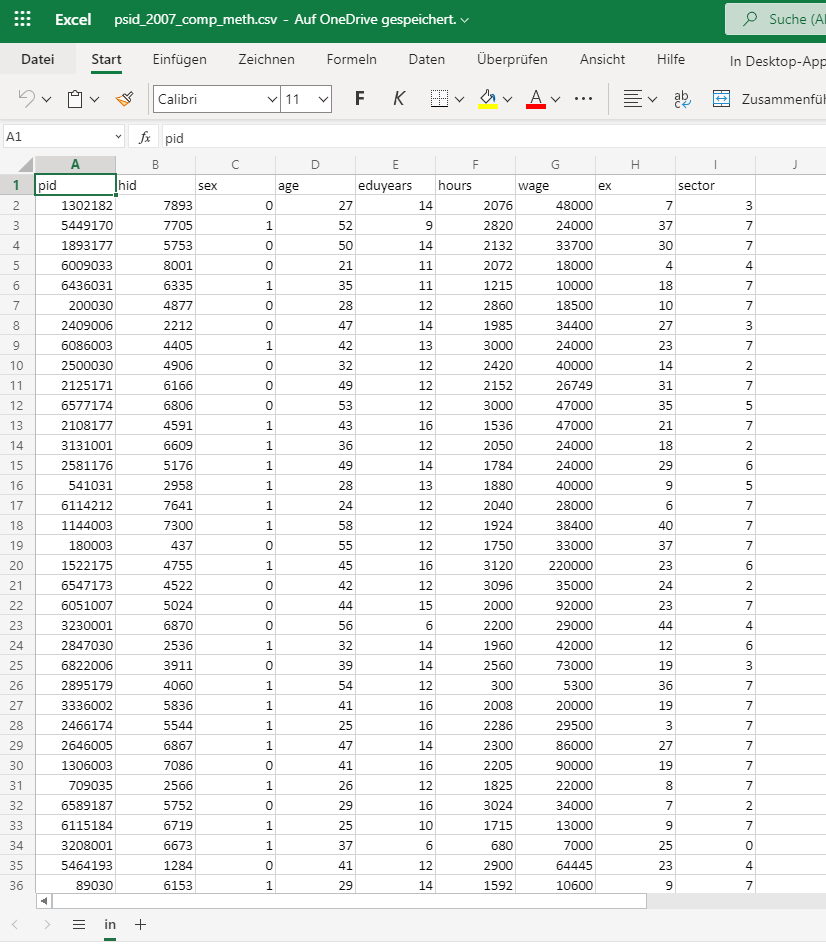This screenshot has height=946, width=826.
Task: Open the font name Calibri dropdown
Action: click(216, 99)
